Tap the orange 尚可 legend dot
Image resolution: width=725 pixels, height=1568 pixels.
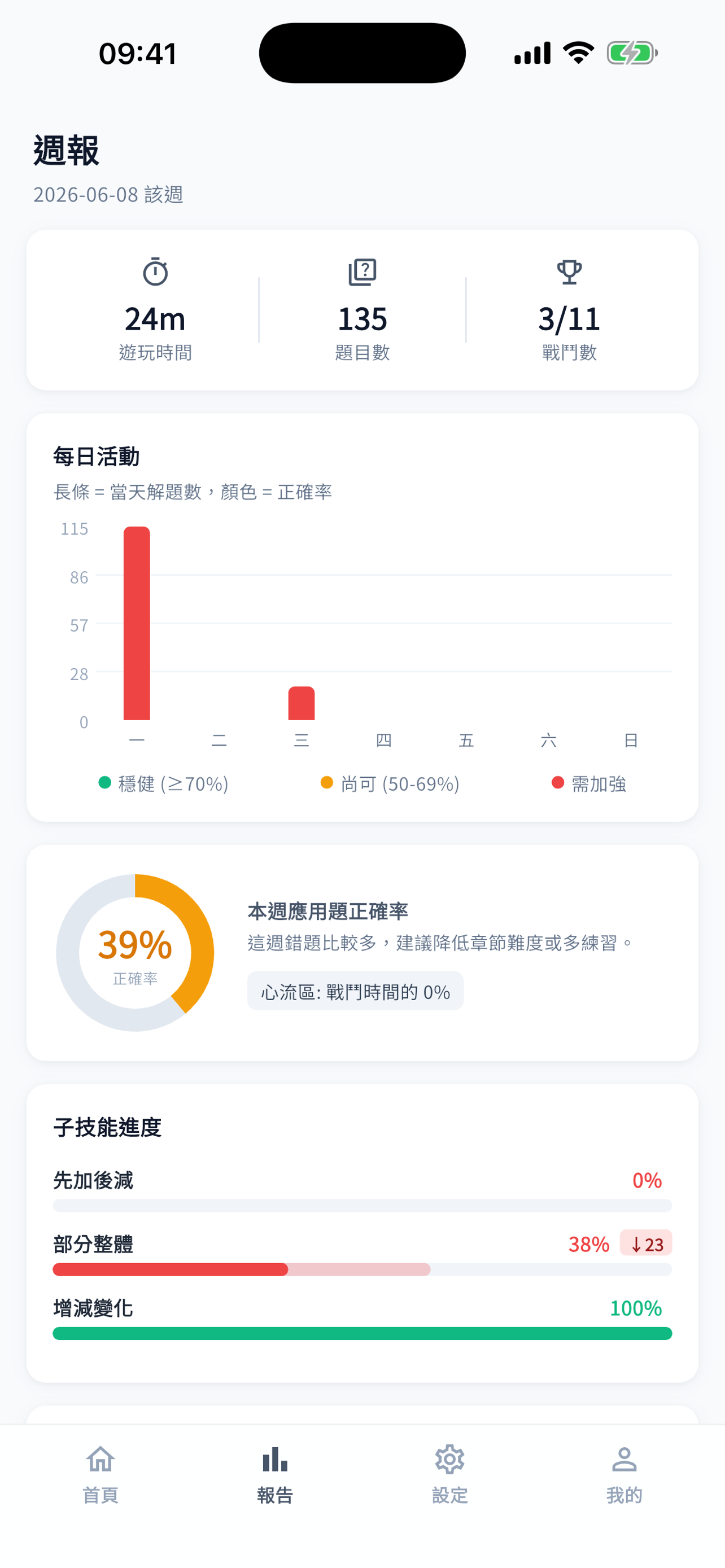(327, 782)
